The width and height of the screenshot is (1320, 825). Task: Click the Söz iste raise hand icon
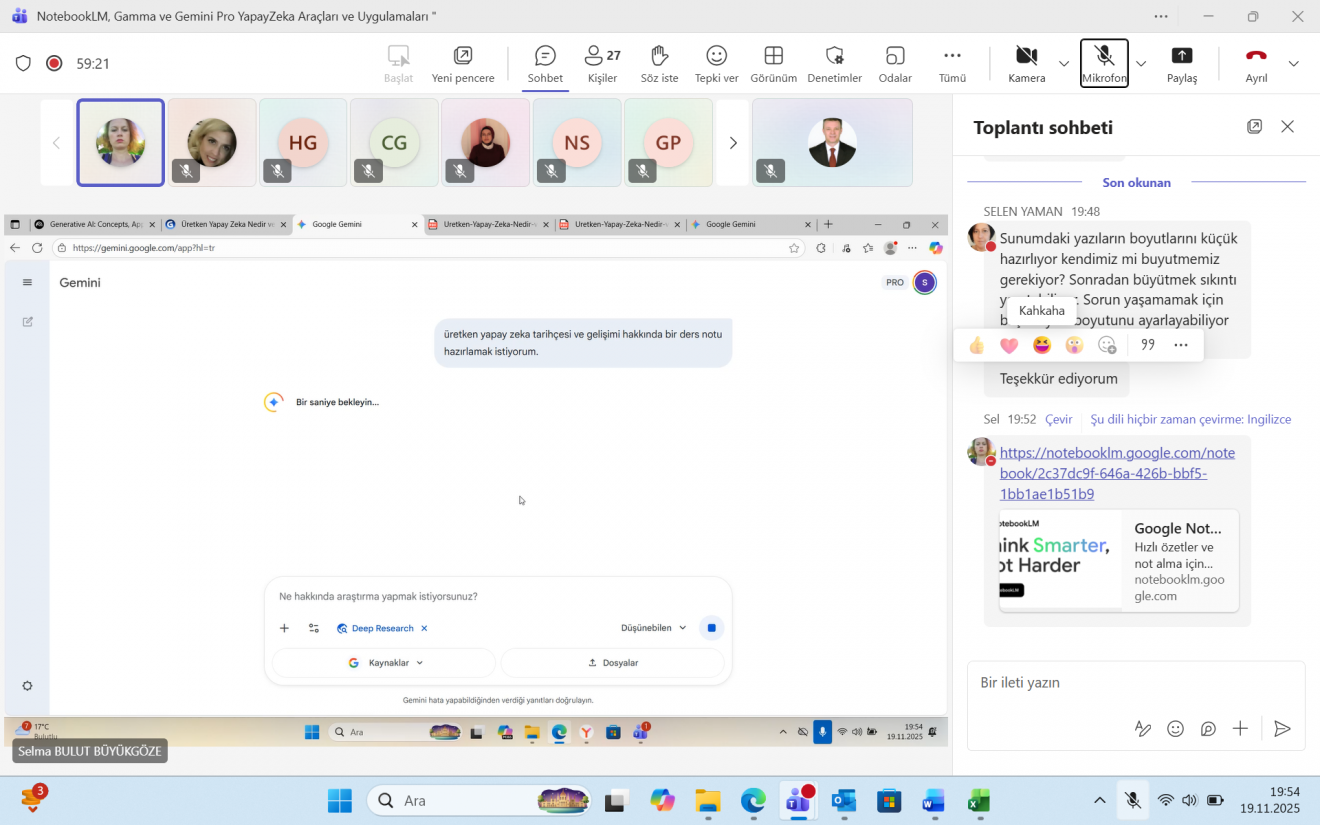[x=659, y=56]
